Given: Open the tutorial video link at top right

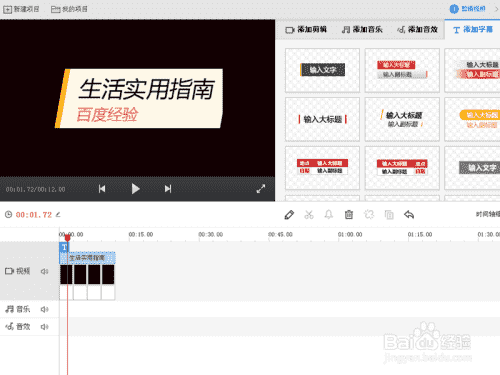Looking at the screenshot, I should (467, 9).
